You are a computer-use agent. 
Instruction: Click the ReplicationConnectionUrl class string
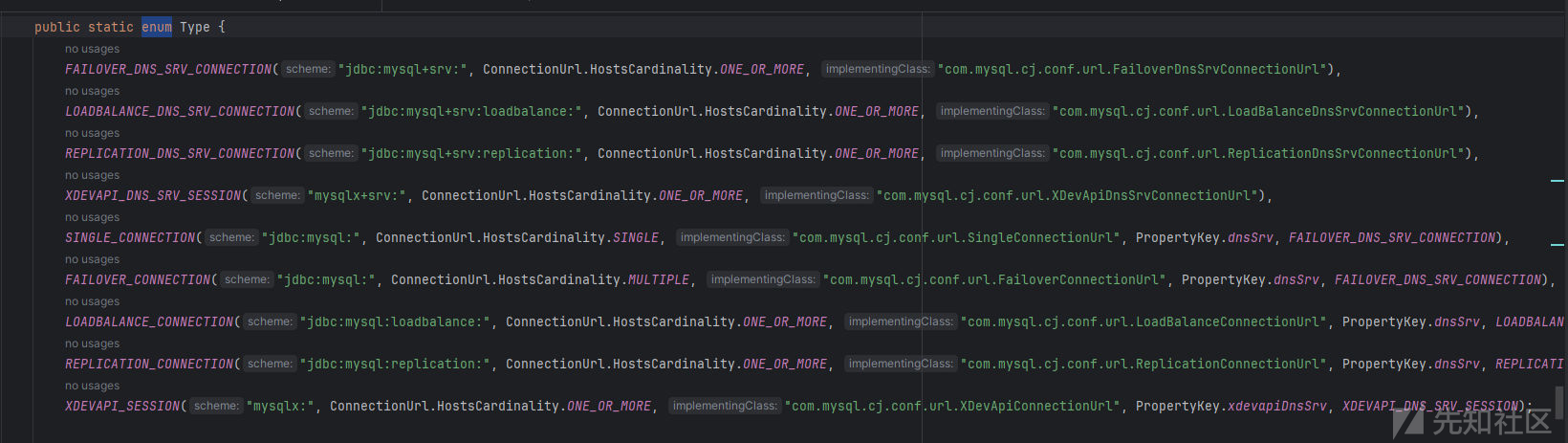click(x=1143, y=364)
